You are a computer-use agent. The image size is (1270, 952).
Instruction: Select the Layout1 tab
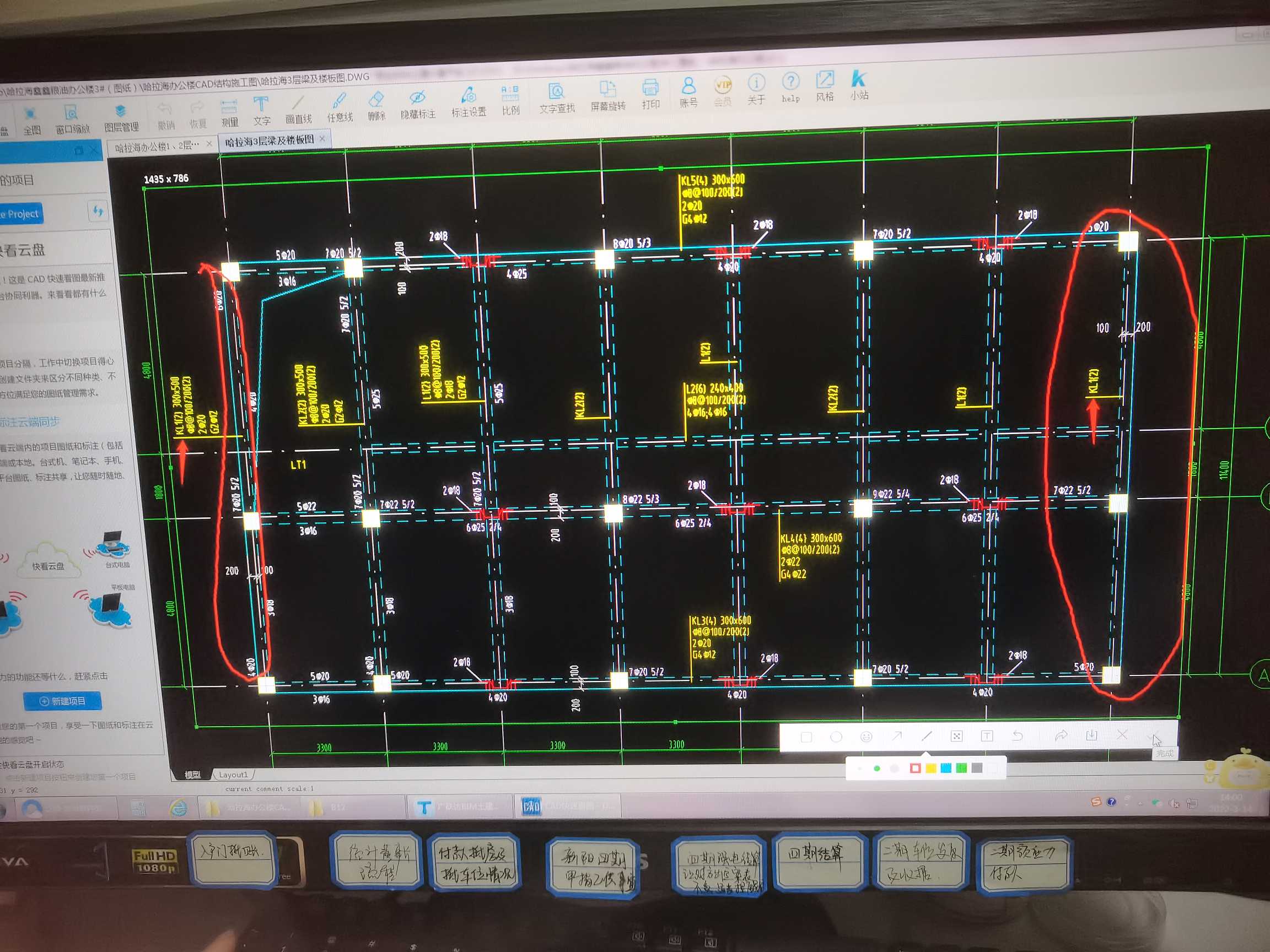pos(233,774)
